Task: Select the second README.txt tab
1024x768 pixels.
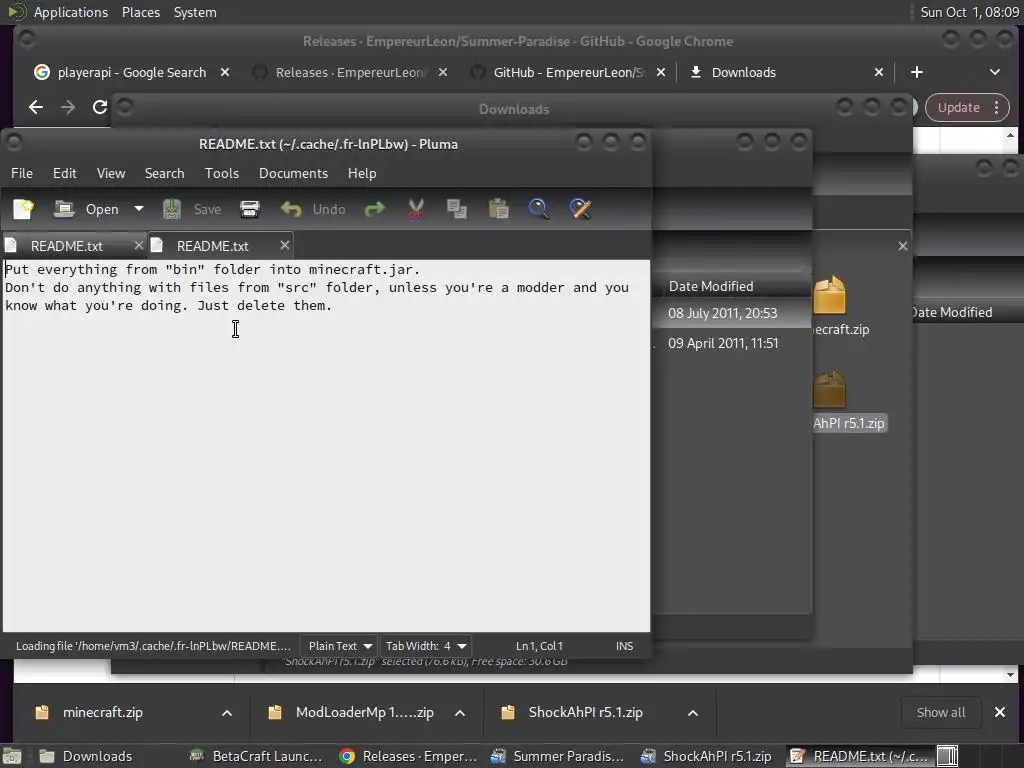Action: click(212, 246)
